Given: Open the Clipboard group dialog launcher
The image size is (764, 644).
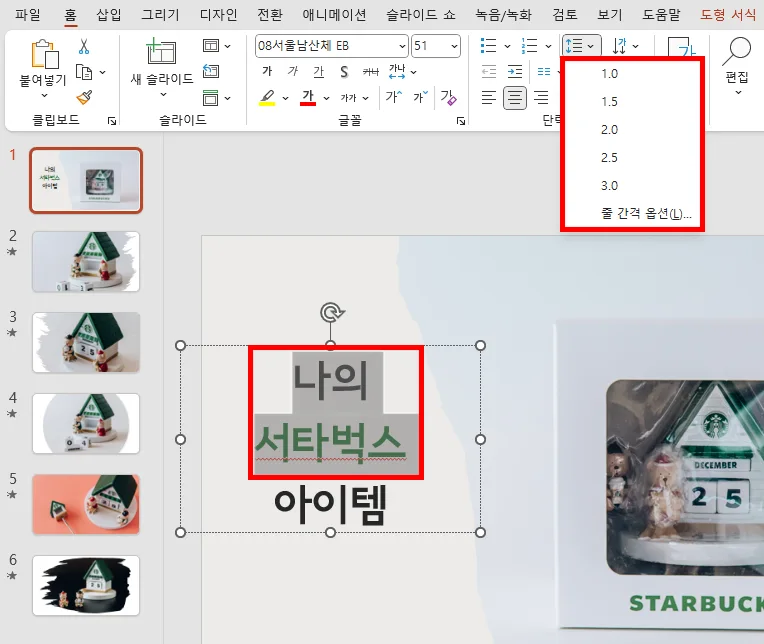Looking at the screenshot, I should tap(112, 121).
